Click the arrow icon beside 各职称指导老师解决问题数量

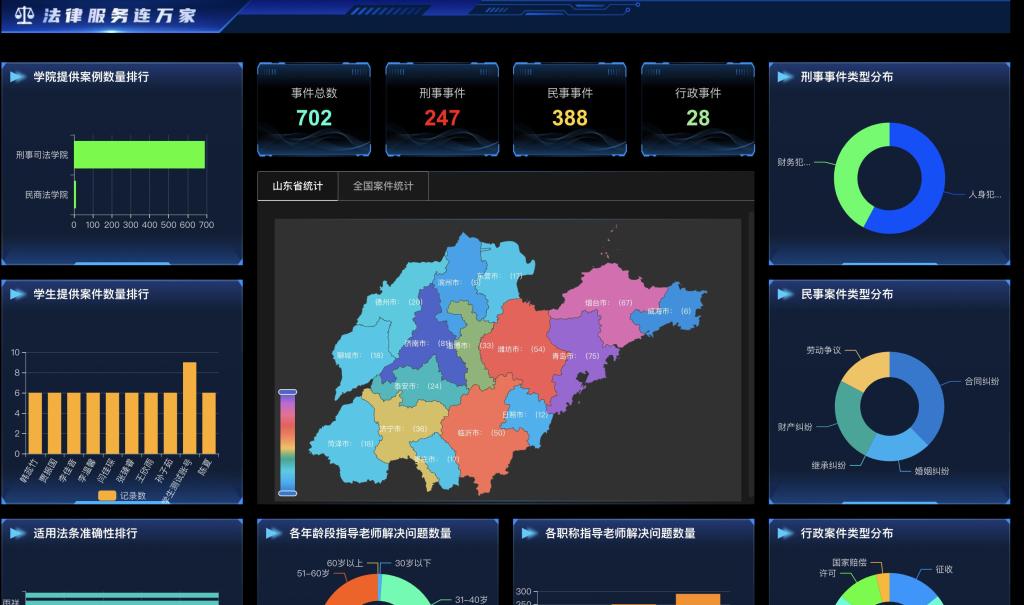pos(529,534)
